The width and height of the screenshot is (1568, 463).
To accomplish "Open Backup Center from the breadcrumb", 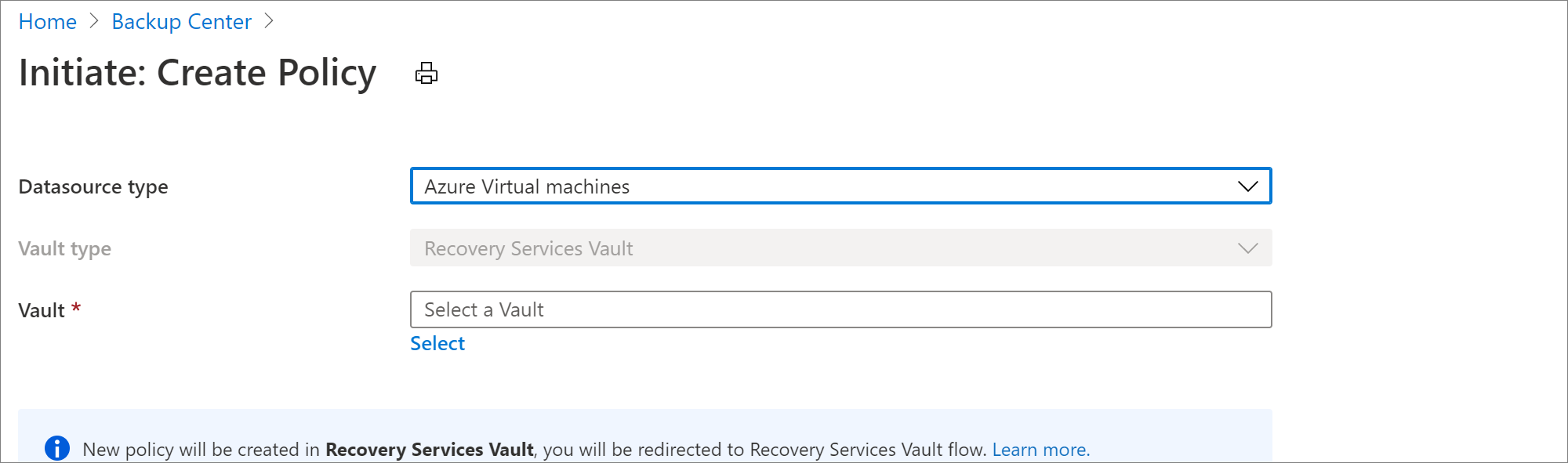I will pyautogui.click(x=182, y=21).
